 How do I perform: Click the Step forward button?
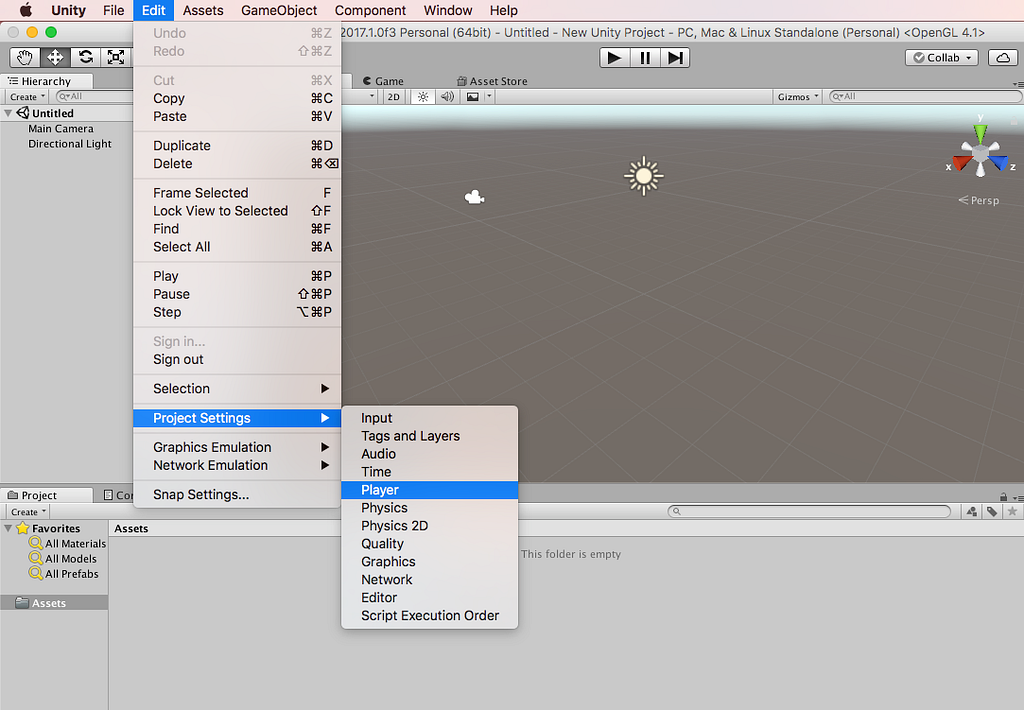tap(675, 58)
